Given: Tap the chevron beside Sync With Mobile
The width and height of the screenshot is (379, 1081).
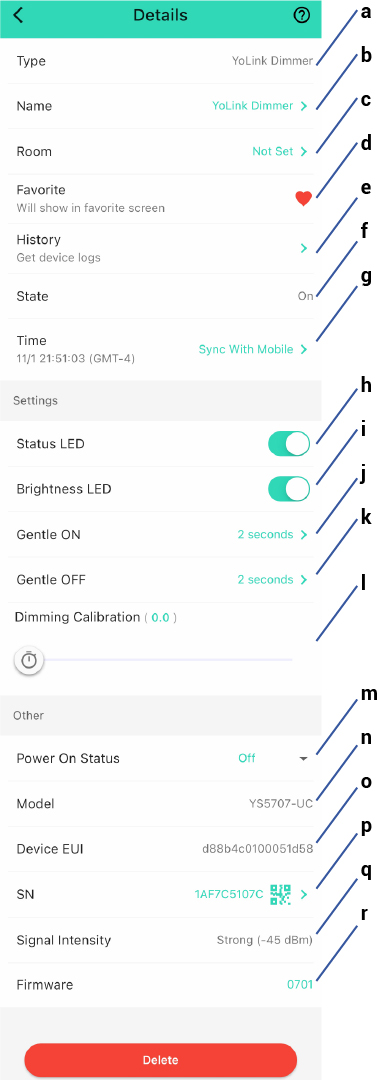Looking at the screenshot, I should coord(304,350).
